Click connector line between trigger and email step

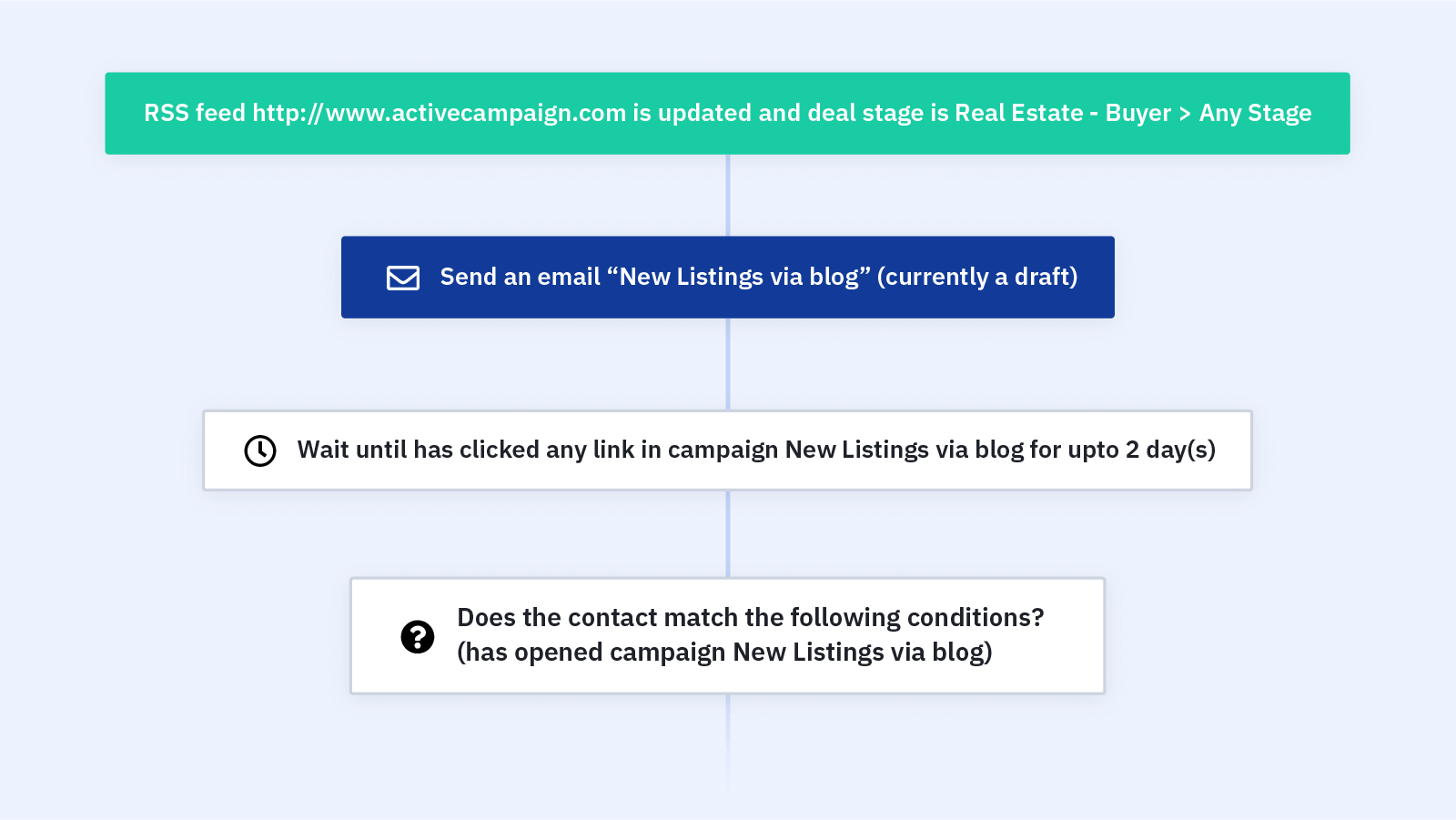coord(727,195)
